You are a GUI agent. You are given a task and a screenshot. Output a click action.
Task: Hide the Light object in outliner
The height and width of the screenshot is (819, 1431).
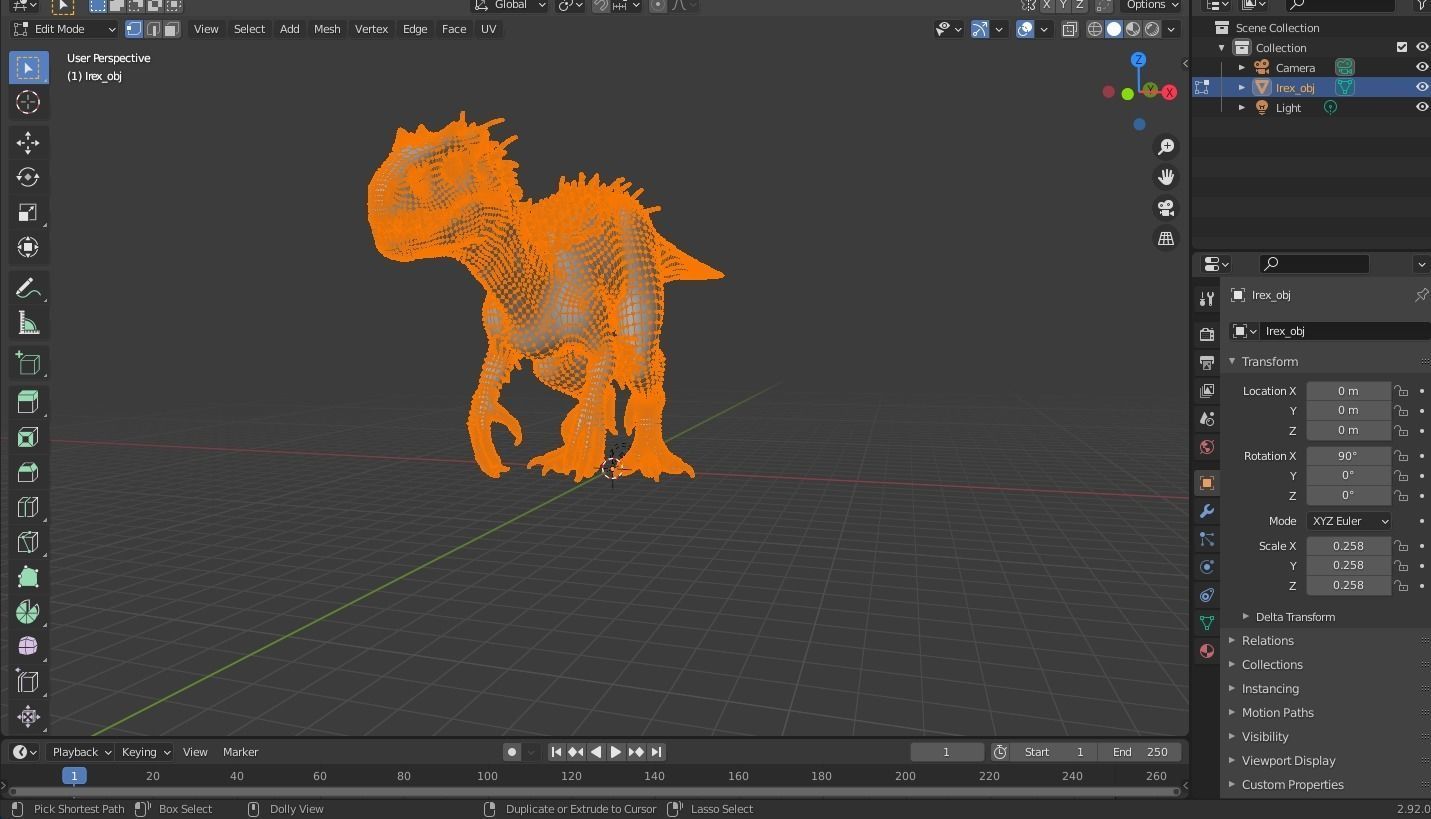1421,108
